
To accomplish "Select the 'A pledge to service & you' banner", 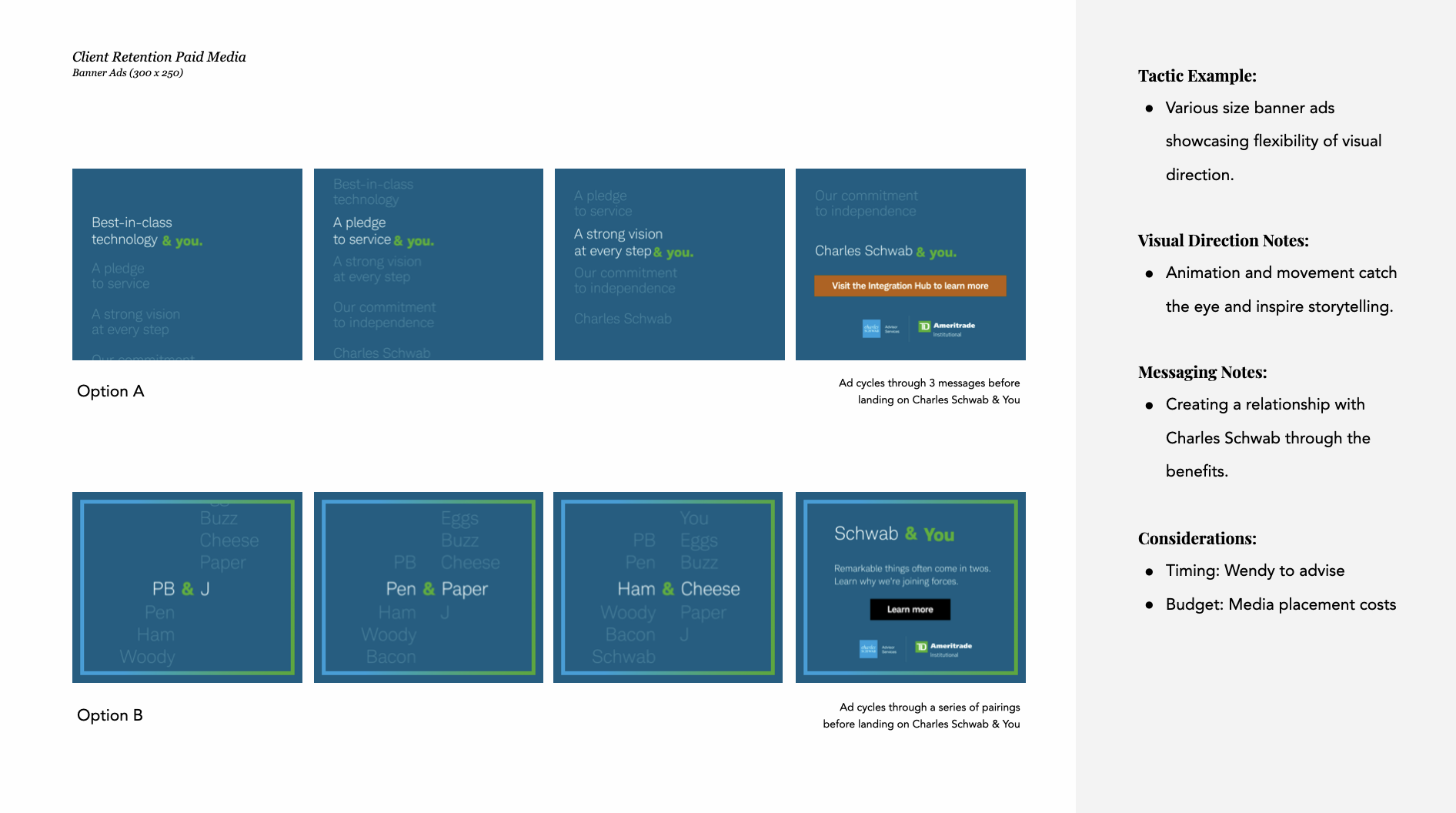I will (429, 264).
